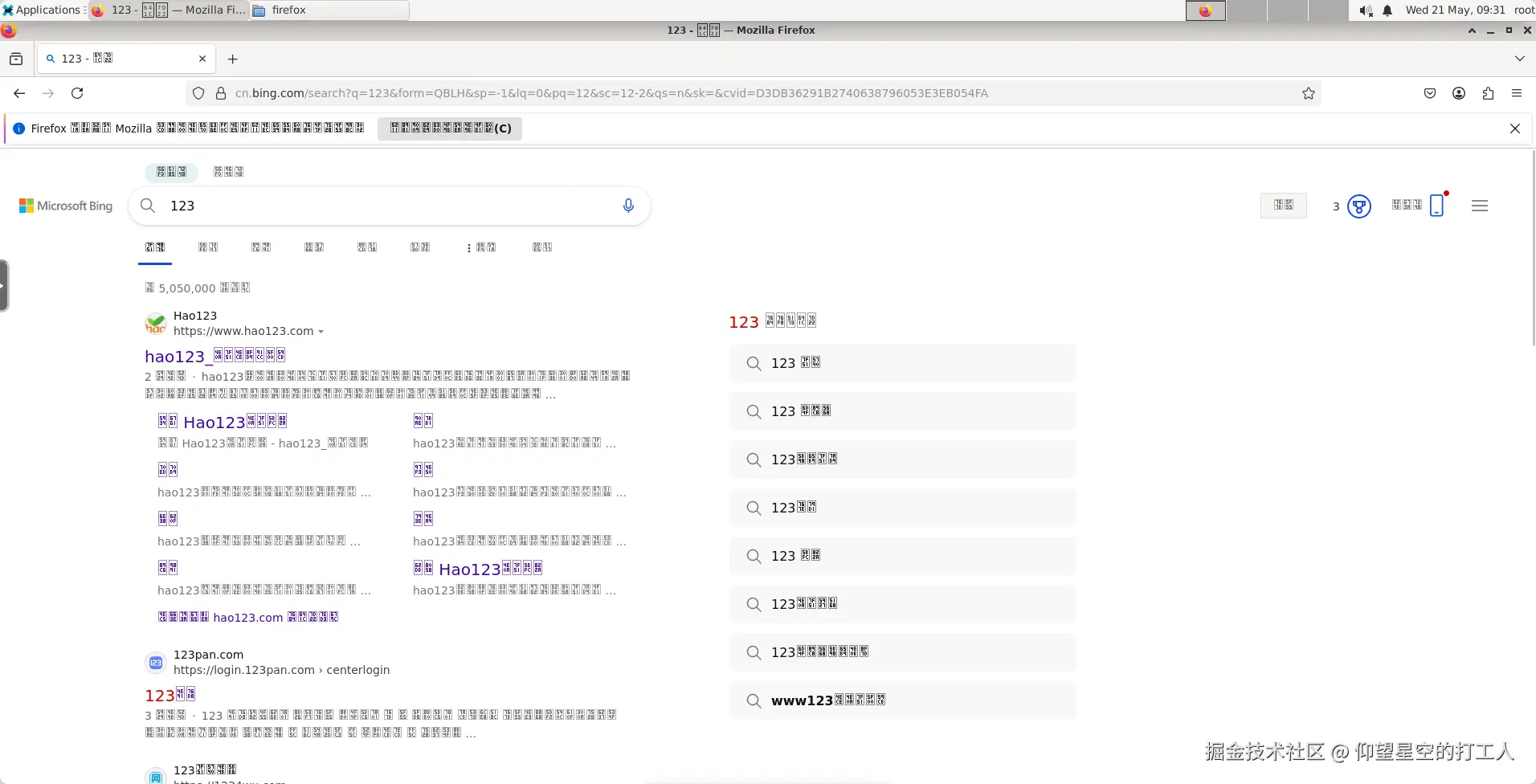This screenshot has height=784, width=1536.
Task: Select the second Bing results category tab
Action: click(x=208, y=247)
